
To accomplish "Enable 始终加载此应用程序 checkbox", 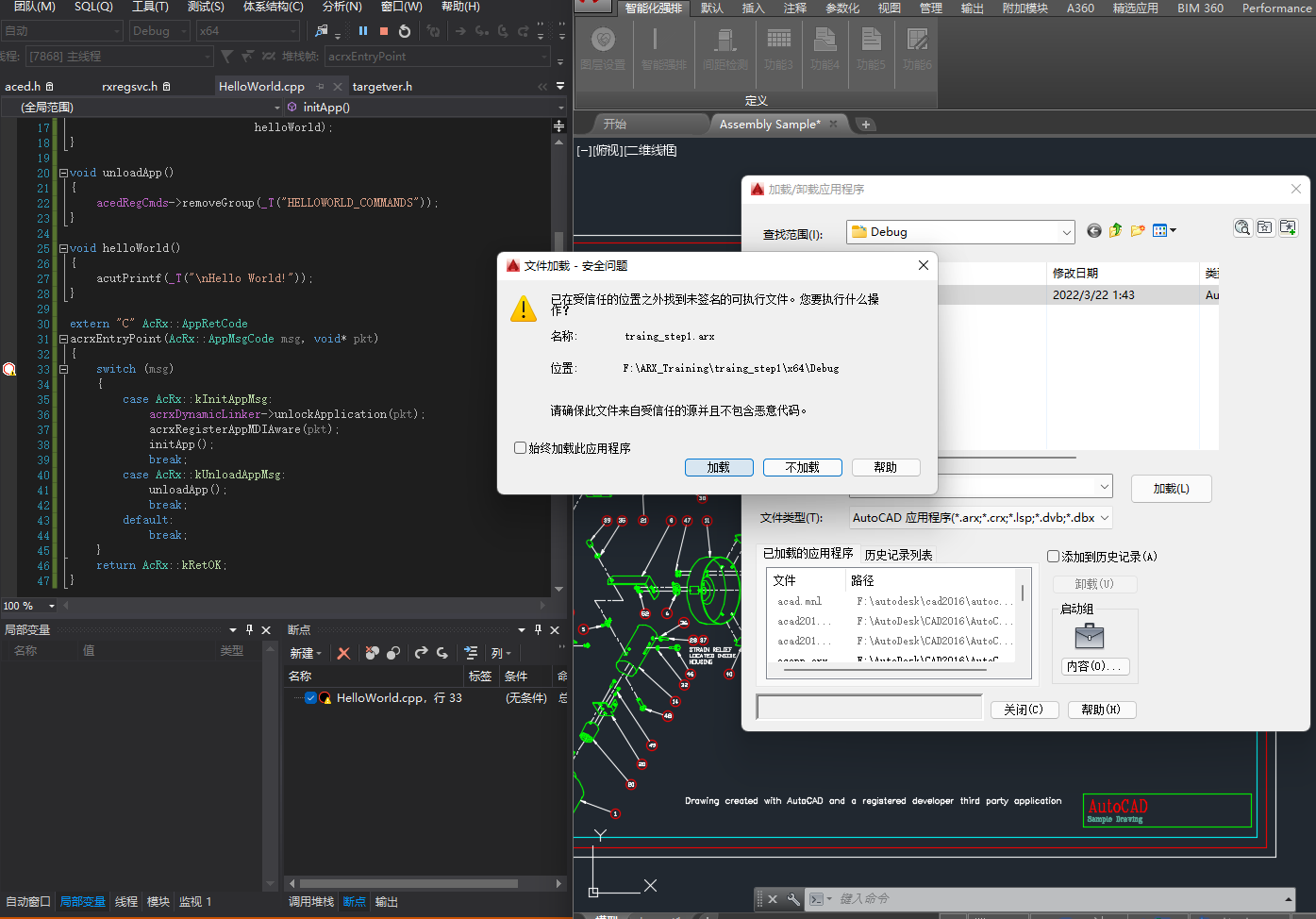I will 520,448.
